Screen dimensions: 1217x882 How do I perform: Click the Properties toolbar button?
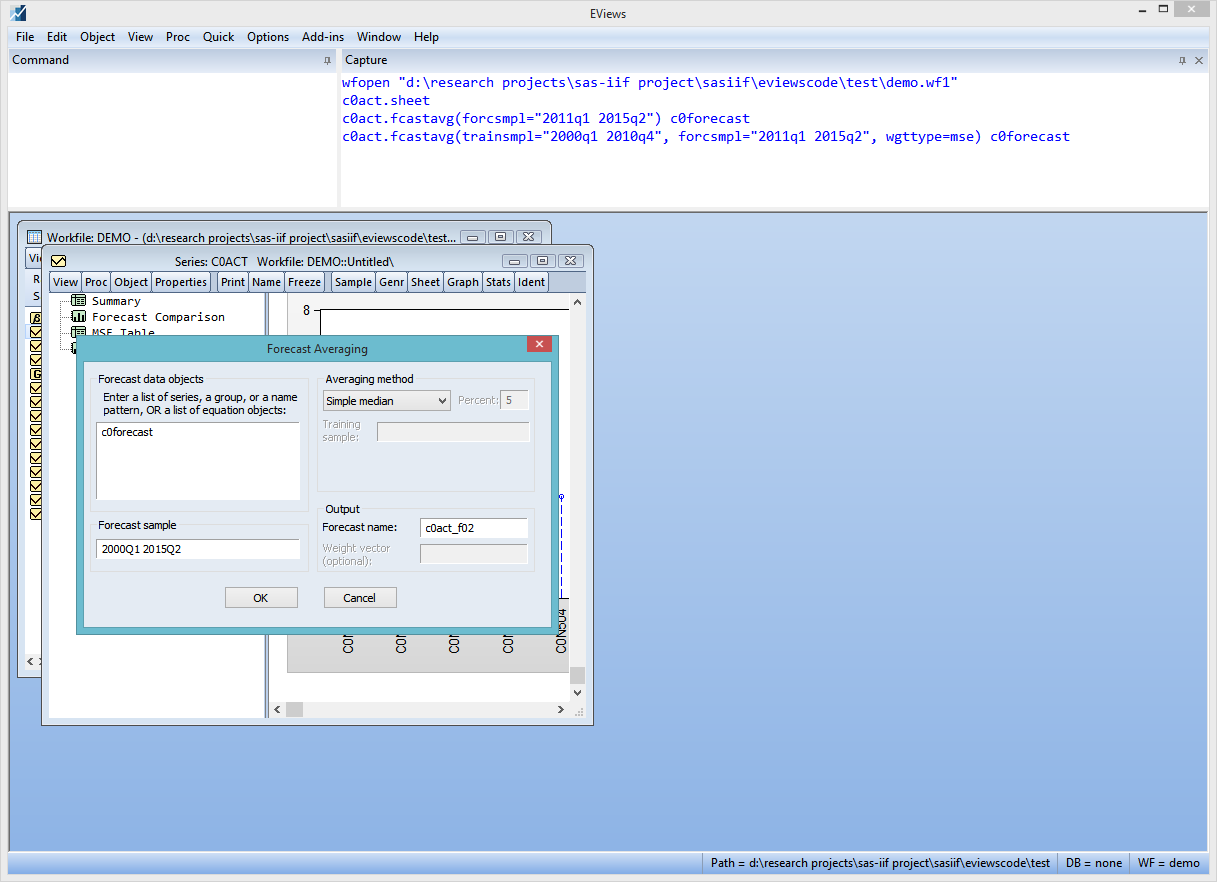(x=181, y=282)
